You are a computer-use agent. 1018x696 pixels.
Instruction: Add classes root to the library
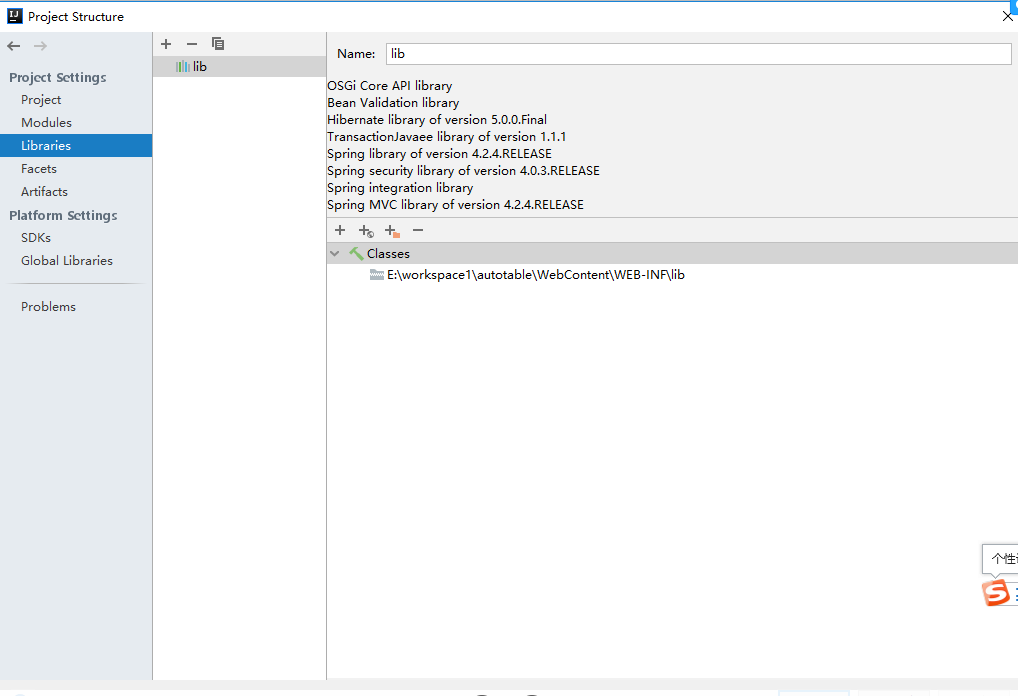coord(340,230)
